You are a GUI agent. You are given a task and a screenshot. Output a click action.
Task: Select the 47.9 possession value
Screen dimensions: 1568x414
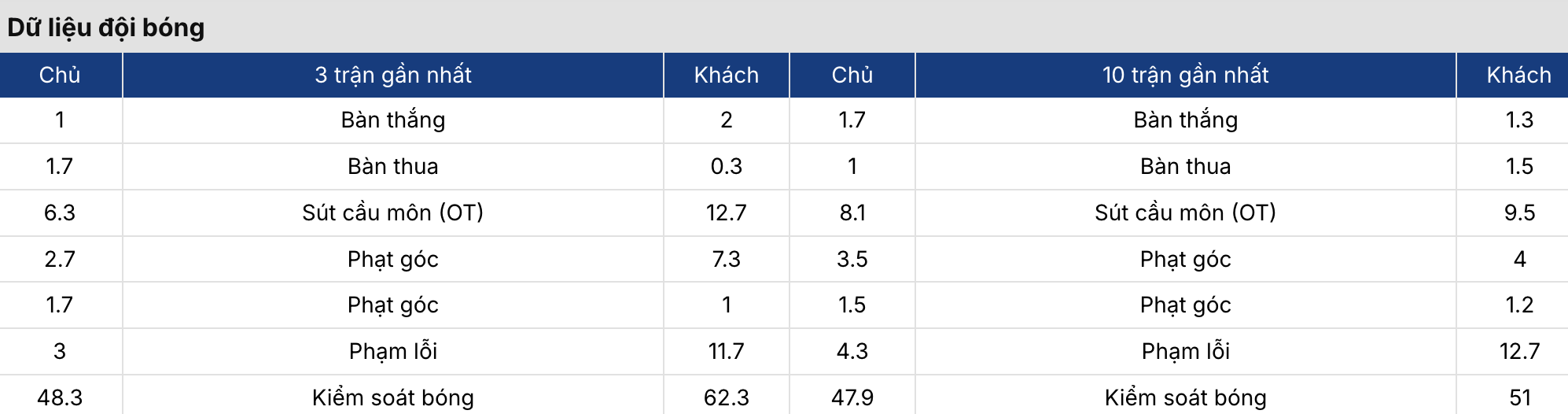(x=852, y=397)
